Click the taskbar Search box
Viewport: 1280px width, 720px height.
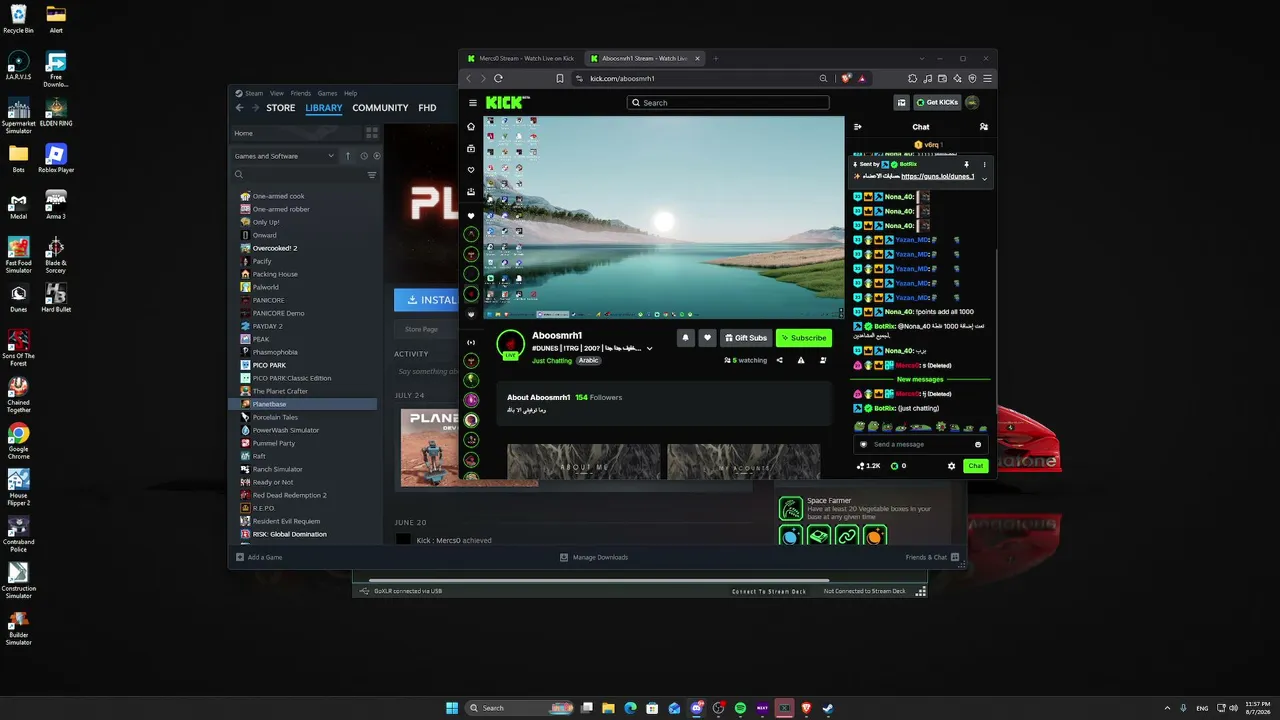[x=521, y=708]
